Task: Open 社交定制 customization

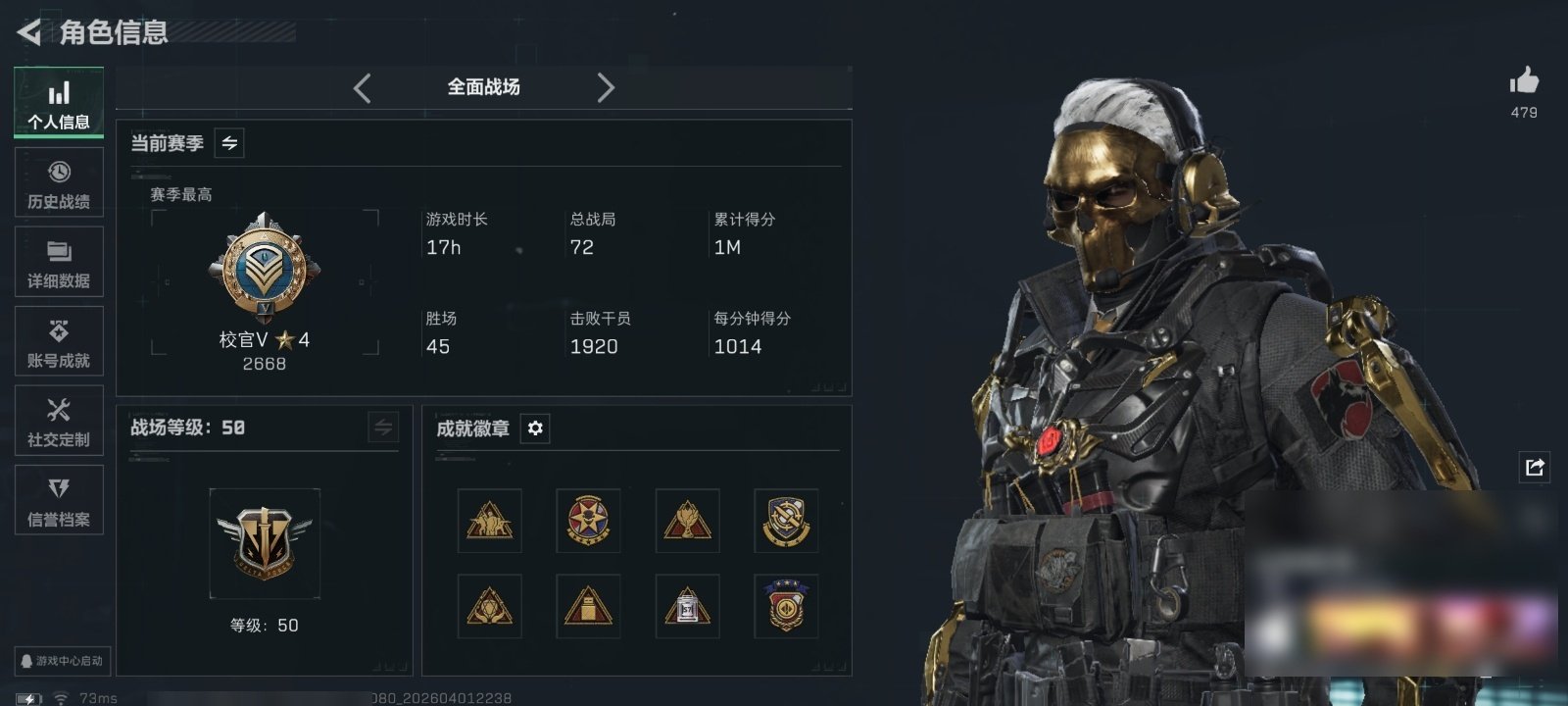Action: [x=59, y=421]
